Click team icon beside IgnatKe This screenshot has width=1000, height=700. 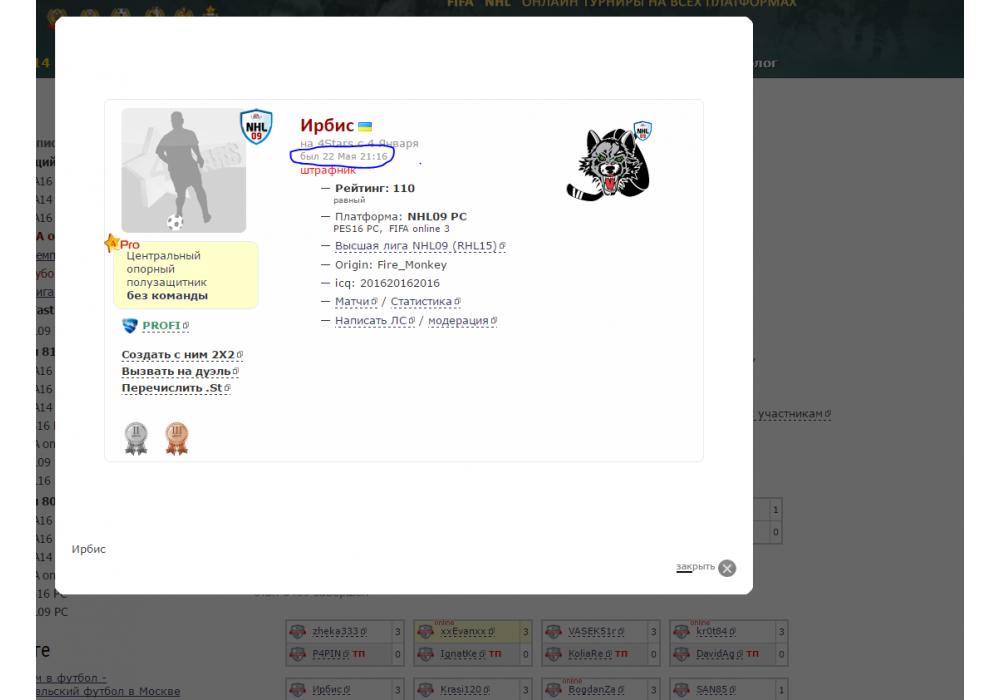click(x=425, y=654)
